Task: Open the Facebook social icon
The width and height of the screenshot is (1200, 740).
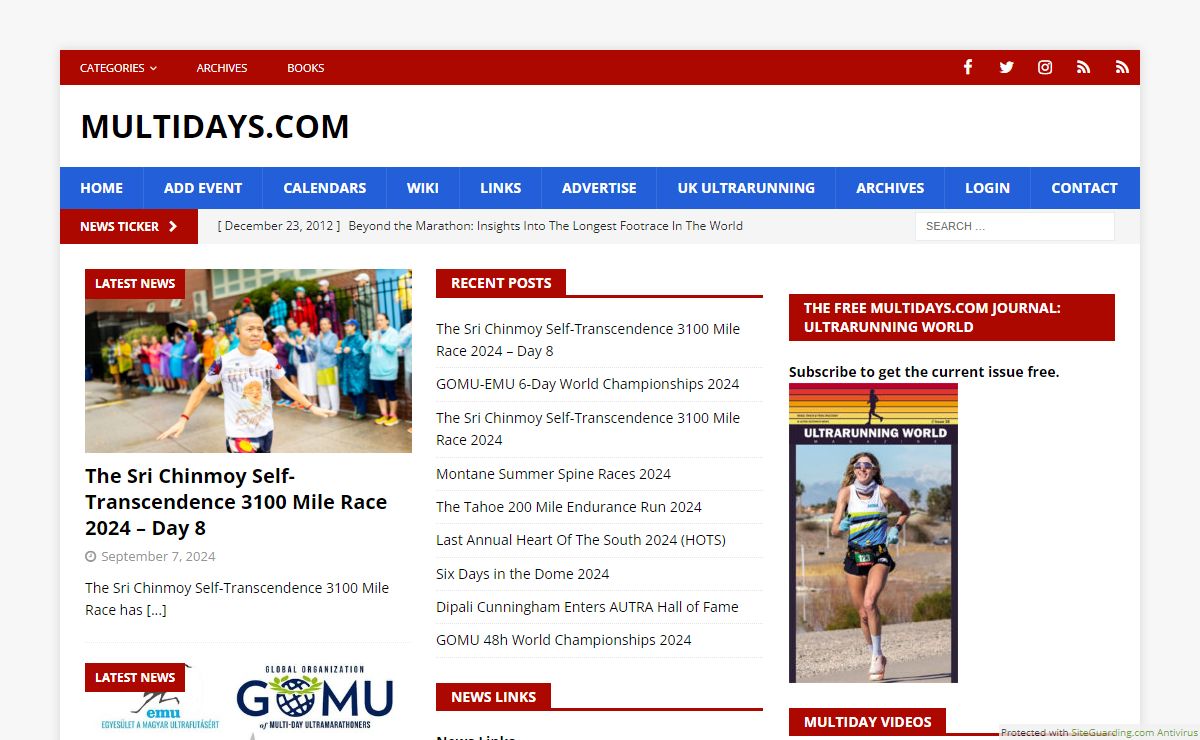Action: coord(968,67)
